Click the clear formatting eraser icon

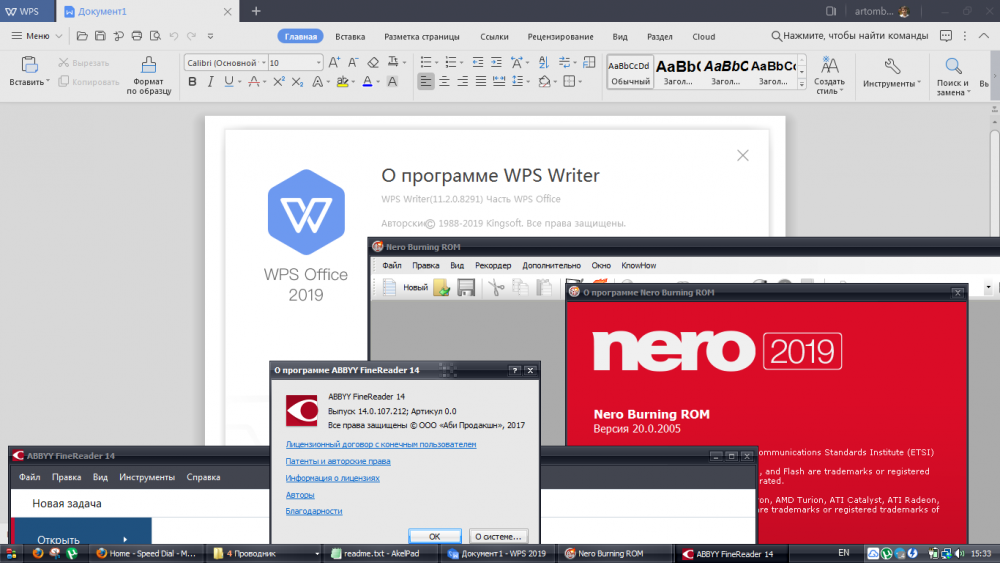click(x=374, y=62)
